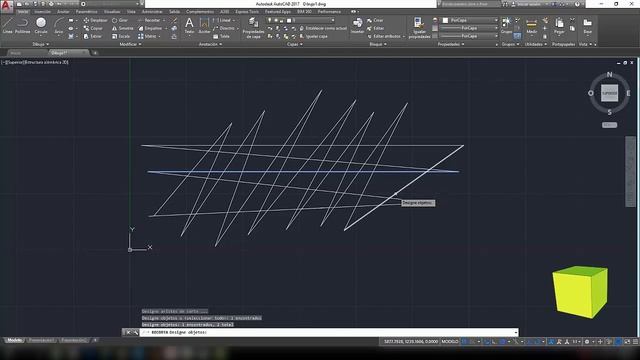Click the Copiar tool
Viewport: 640px width, 360px height.
[93, 28]
